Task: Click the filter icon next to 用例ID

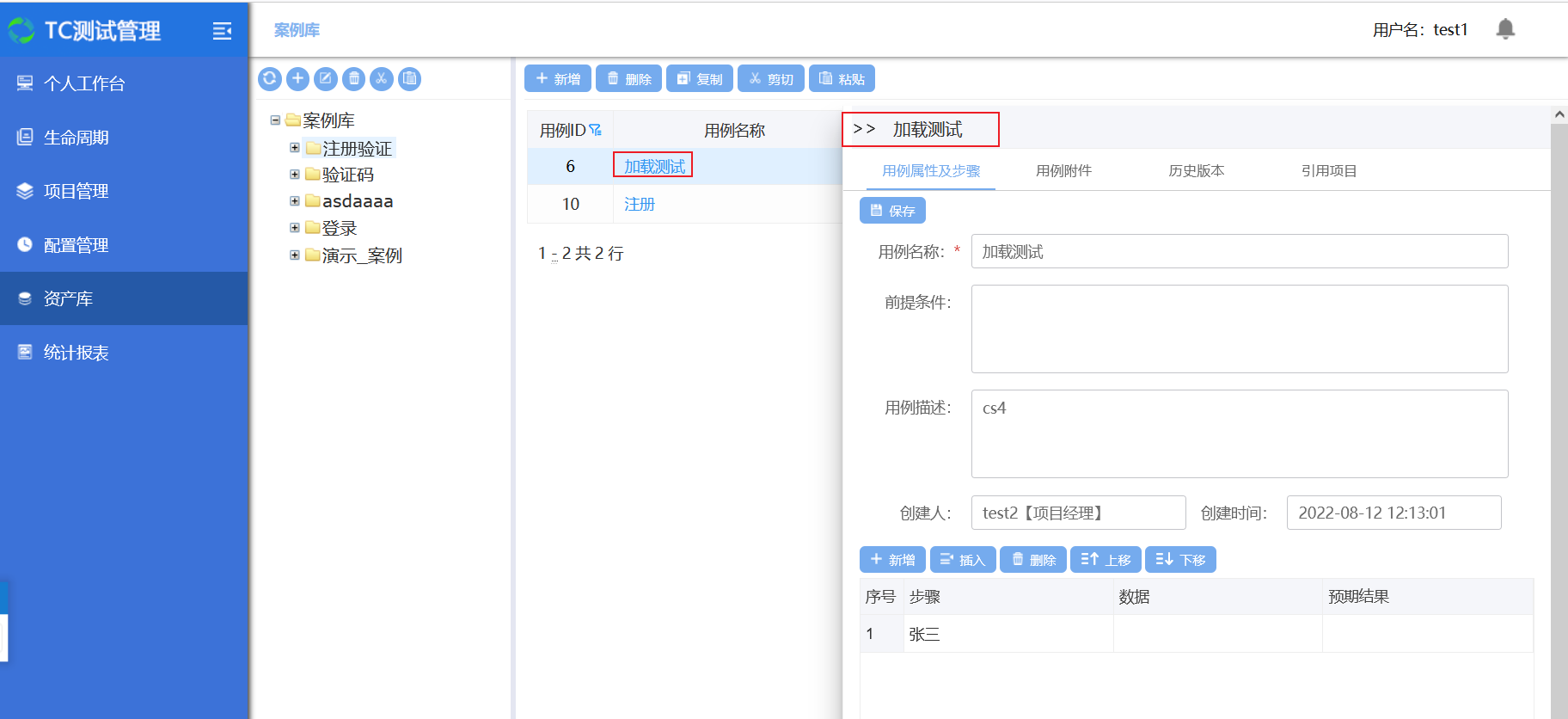Action: pyautogui.click(x=596, y=130)
